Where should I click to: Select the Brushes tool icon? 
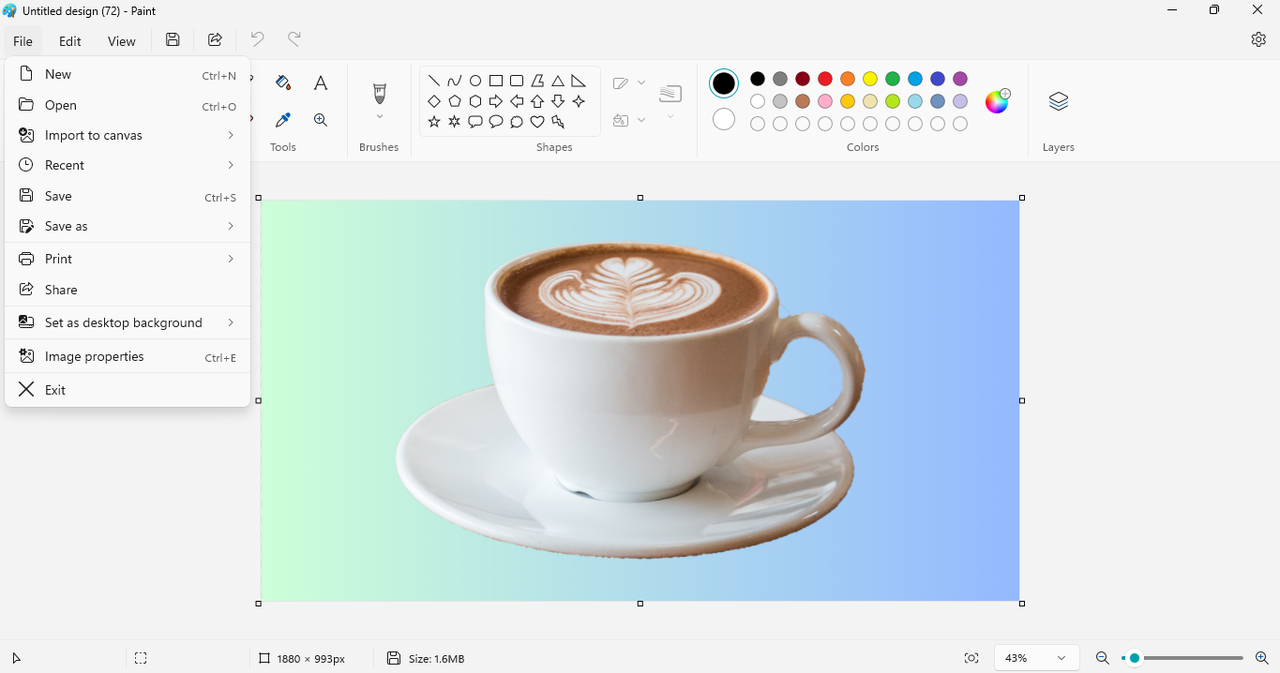pos(379,93)
